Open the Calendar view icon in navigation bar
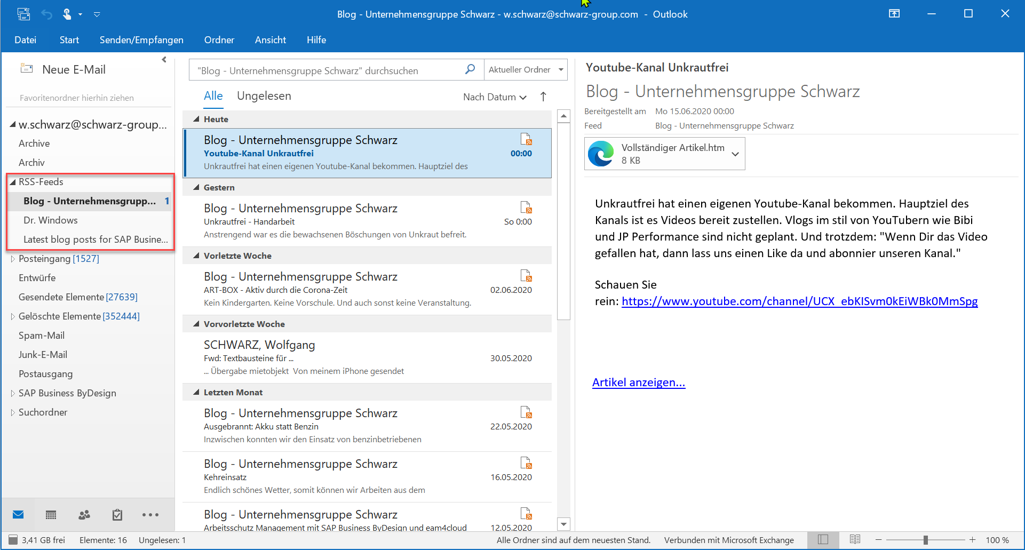The height and width of the screenshot is (550, 1025). 51,515
